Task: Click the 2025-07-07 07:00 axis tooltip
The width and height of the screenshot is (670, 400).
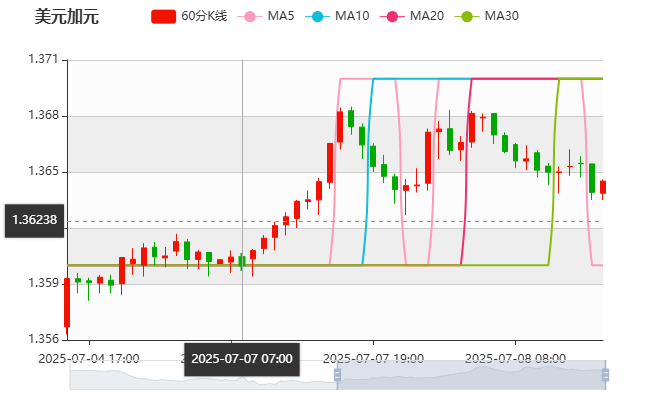Action: (x=242, y=359)
